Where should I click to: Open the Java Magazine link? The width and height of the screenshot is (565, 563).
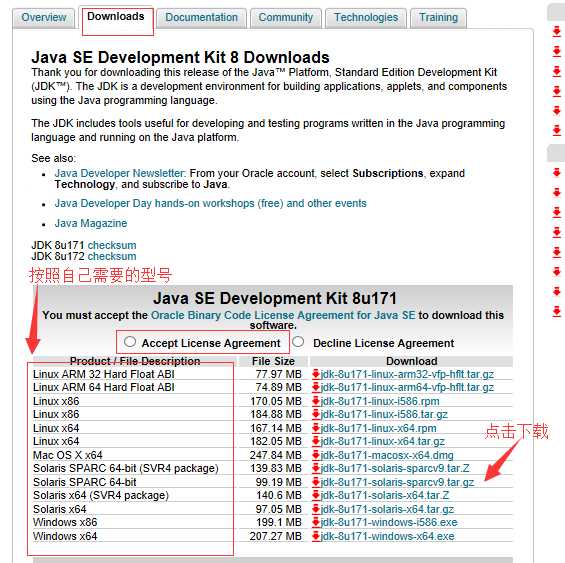point(91,223)
